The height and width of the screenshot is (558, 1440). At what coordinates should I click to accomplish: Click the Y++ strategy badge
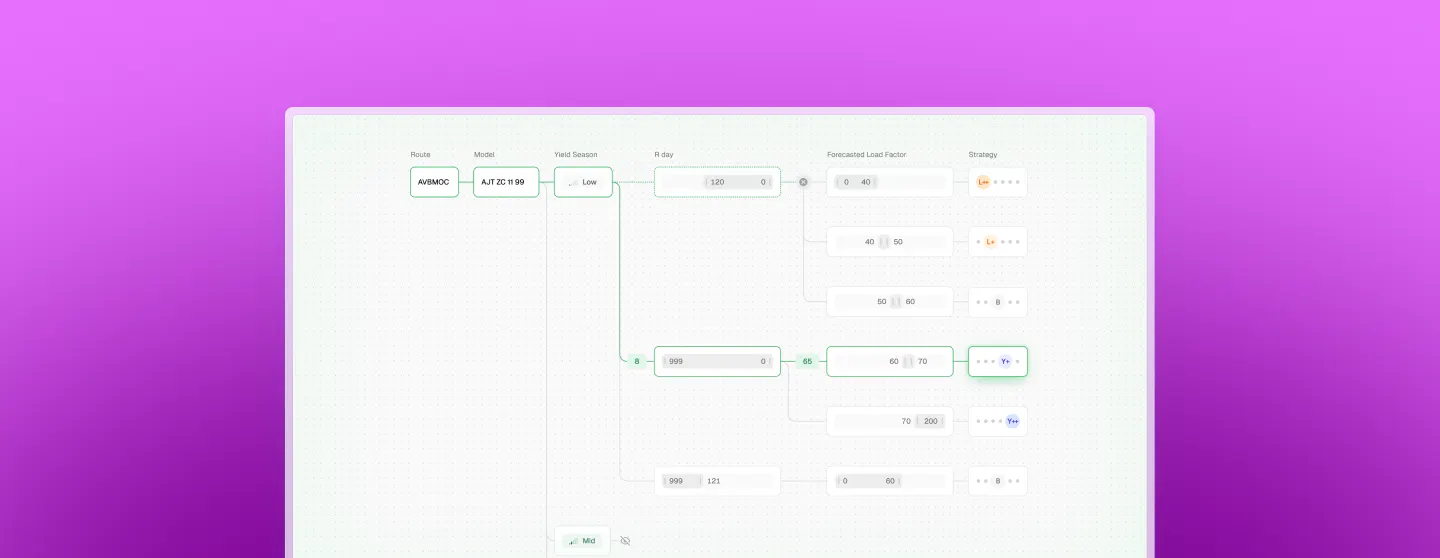(1012, 421)
